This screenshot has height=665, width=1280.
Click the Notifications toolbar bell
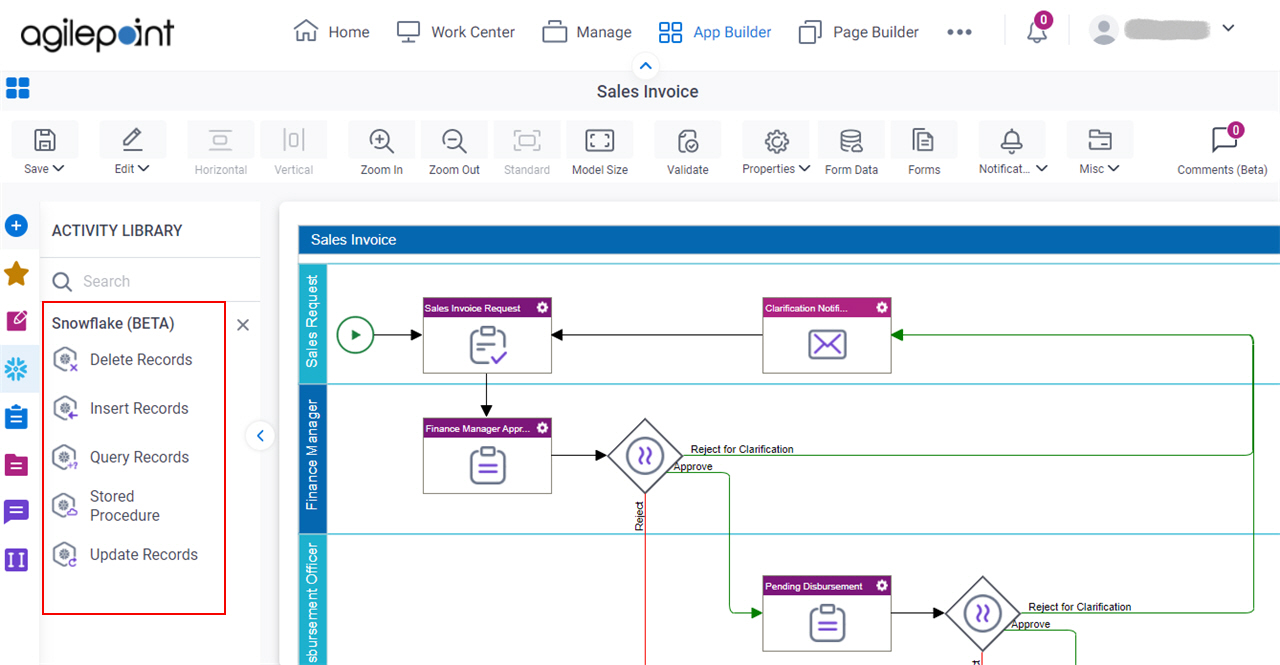pyautogui.click(x=1012, y=140)
